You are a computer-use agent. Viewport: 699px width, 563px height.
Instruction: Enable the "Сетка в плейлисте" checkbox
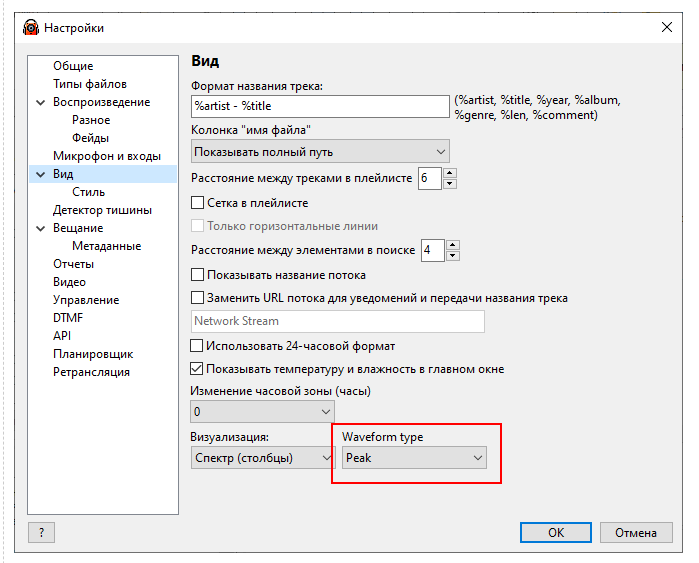click(197, 203)
